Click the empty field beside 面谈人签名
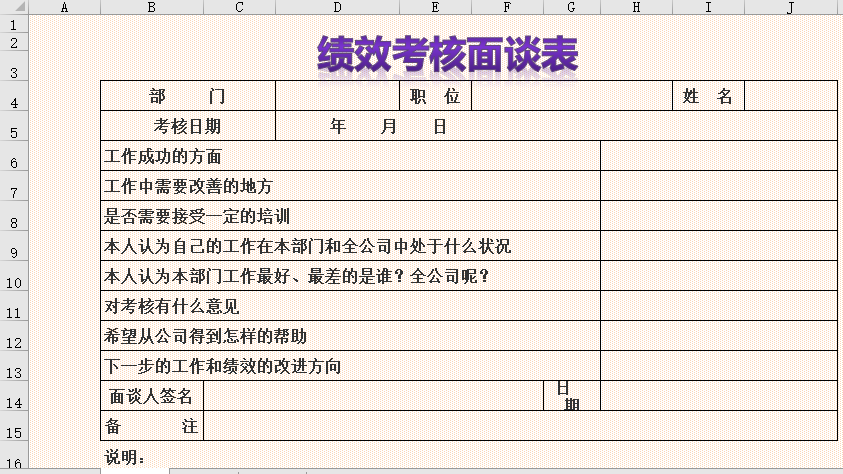The image size is (843, 474). point(372,396)
